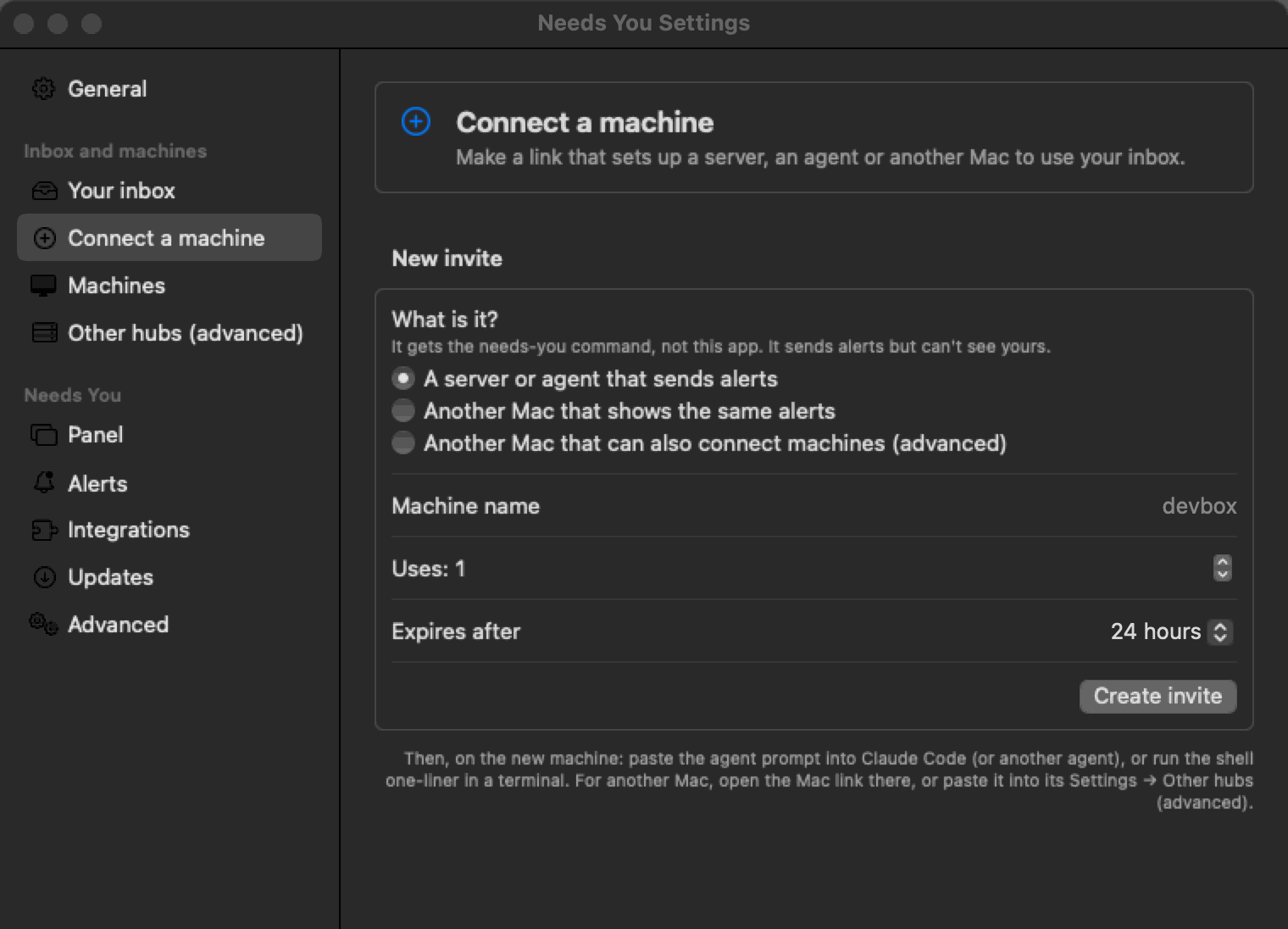
Task: Click the blue plus icon in header
Action: pyautogui.click(x=415, y=121)
